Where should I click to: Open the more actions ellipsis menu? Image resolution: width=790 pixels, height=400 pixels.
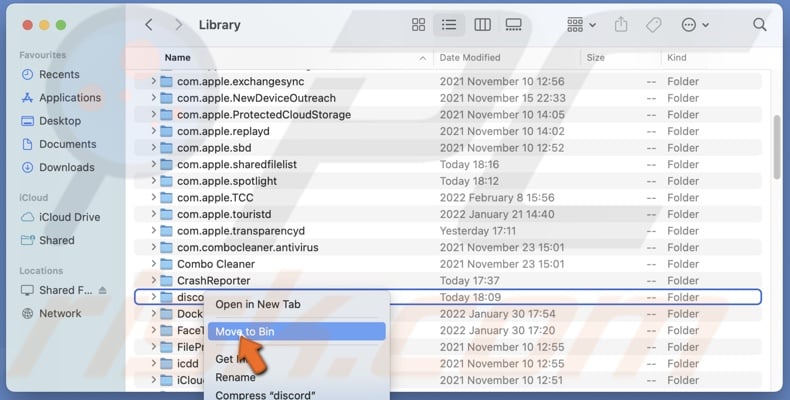coord(695,25)
